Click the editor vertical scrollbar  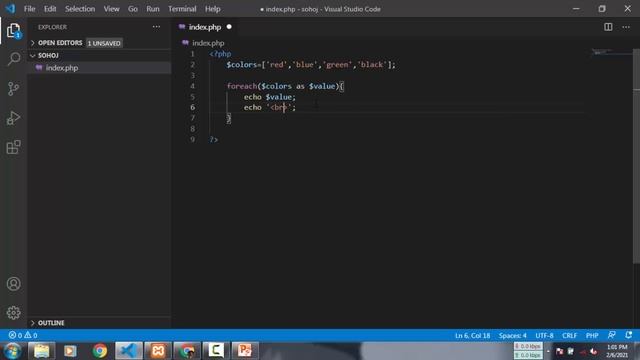[x=636, y=156]
